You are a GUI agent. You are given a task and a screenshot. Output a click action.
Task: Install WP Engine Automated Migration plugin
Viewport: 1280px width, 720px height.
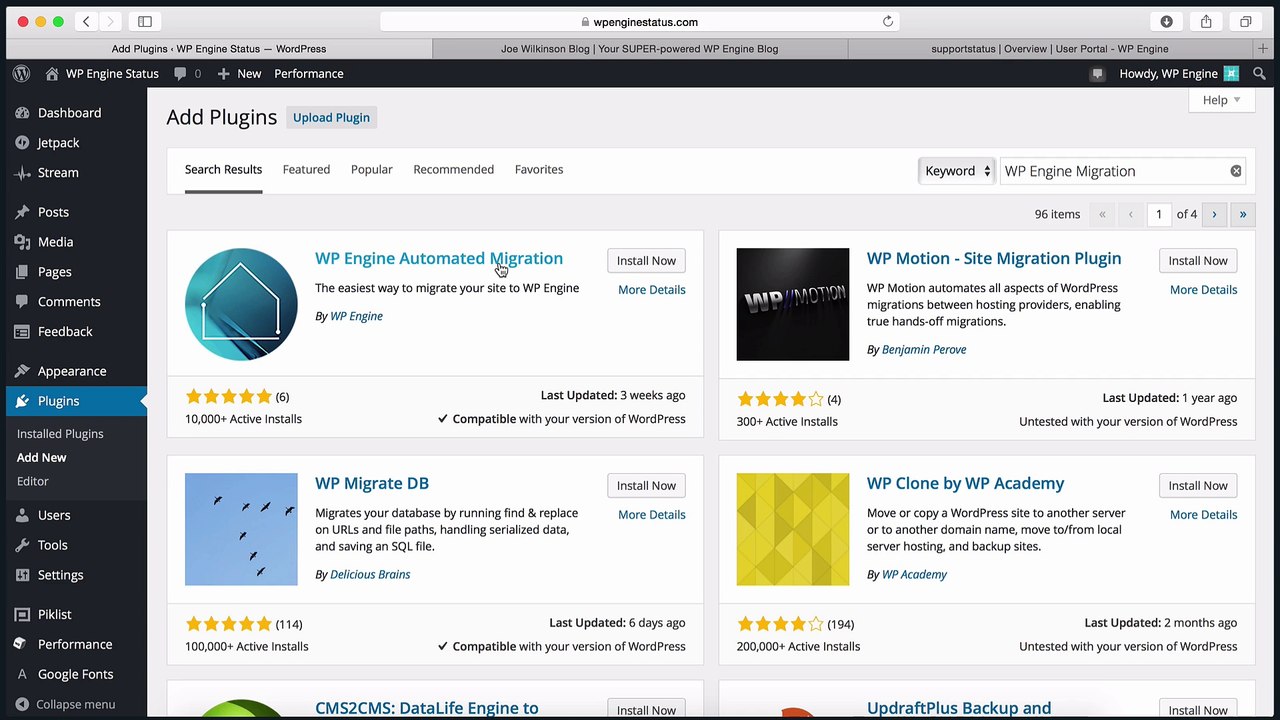click(x=646, y=260)
